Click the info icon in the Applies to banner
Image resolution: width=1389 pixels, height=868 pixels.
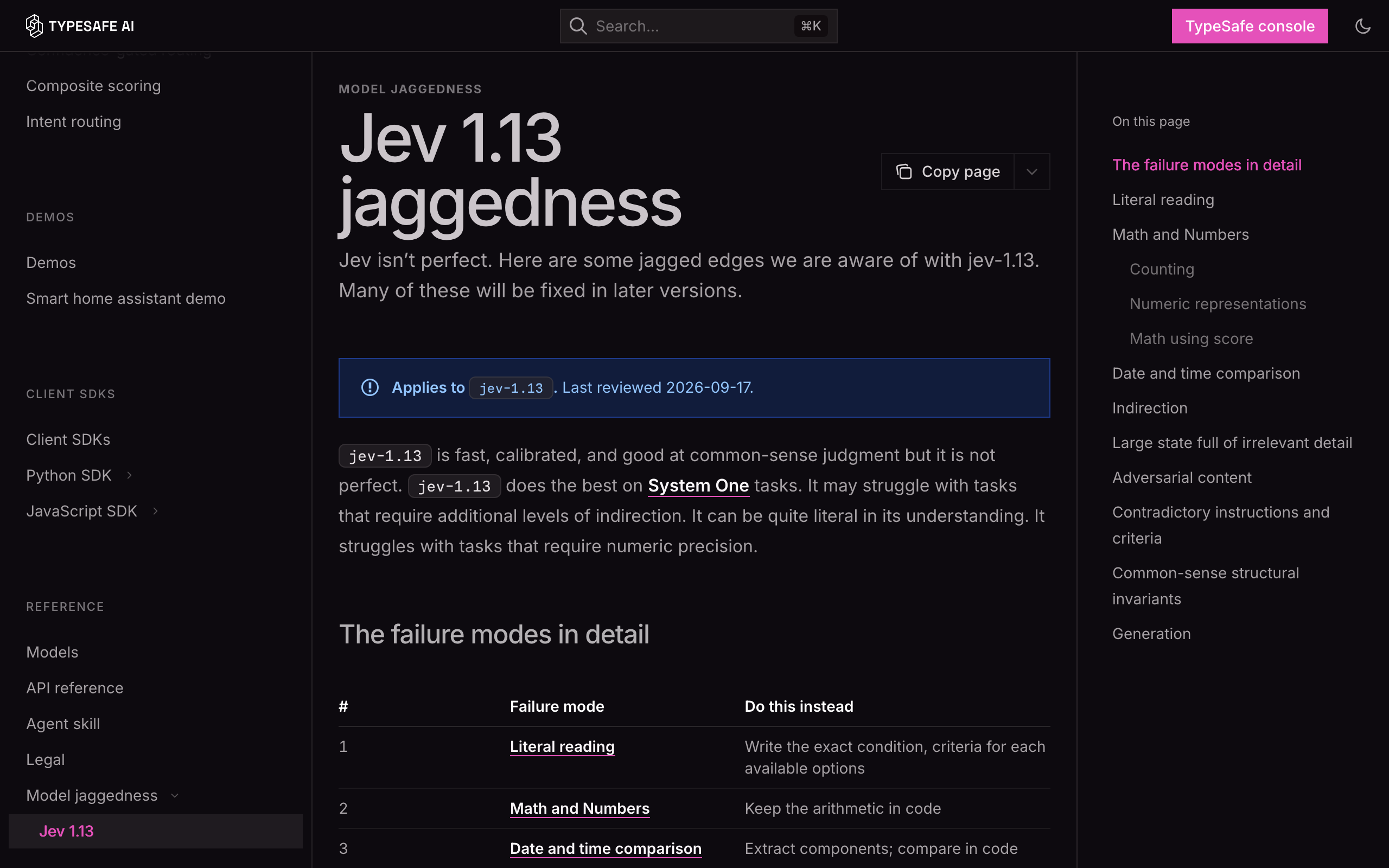(369, 387)
